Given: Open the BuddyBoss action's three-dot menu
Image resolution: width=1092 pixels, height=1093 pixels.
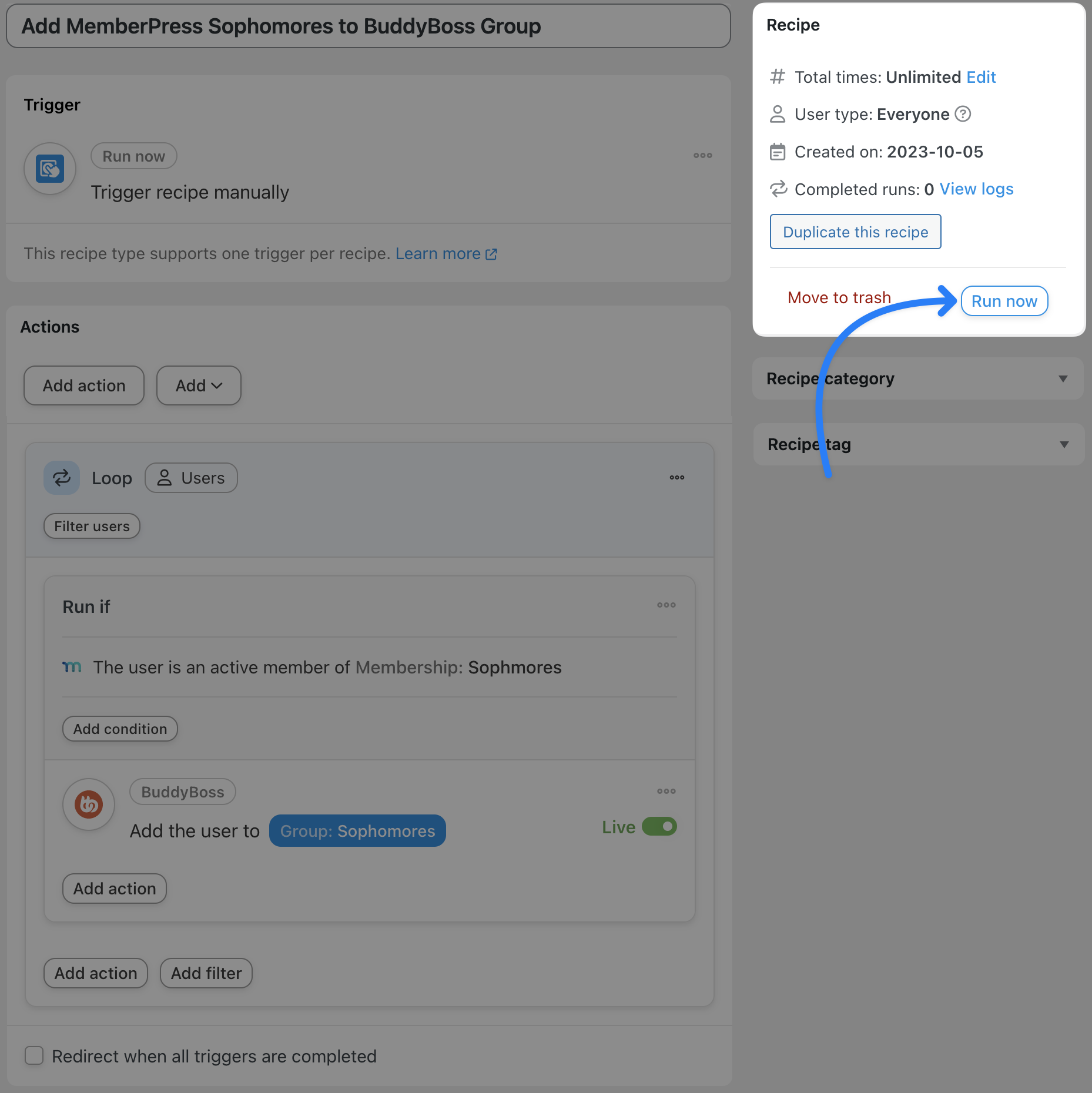Looking at the screenshot, I should 666,792.
